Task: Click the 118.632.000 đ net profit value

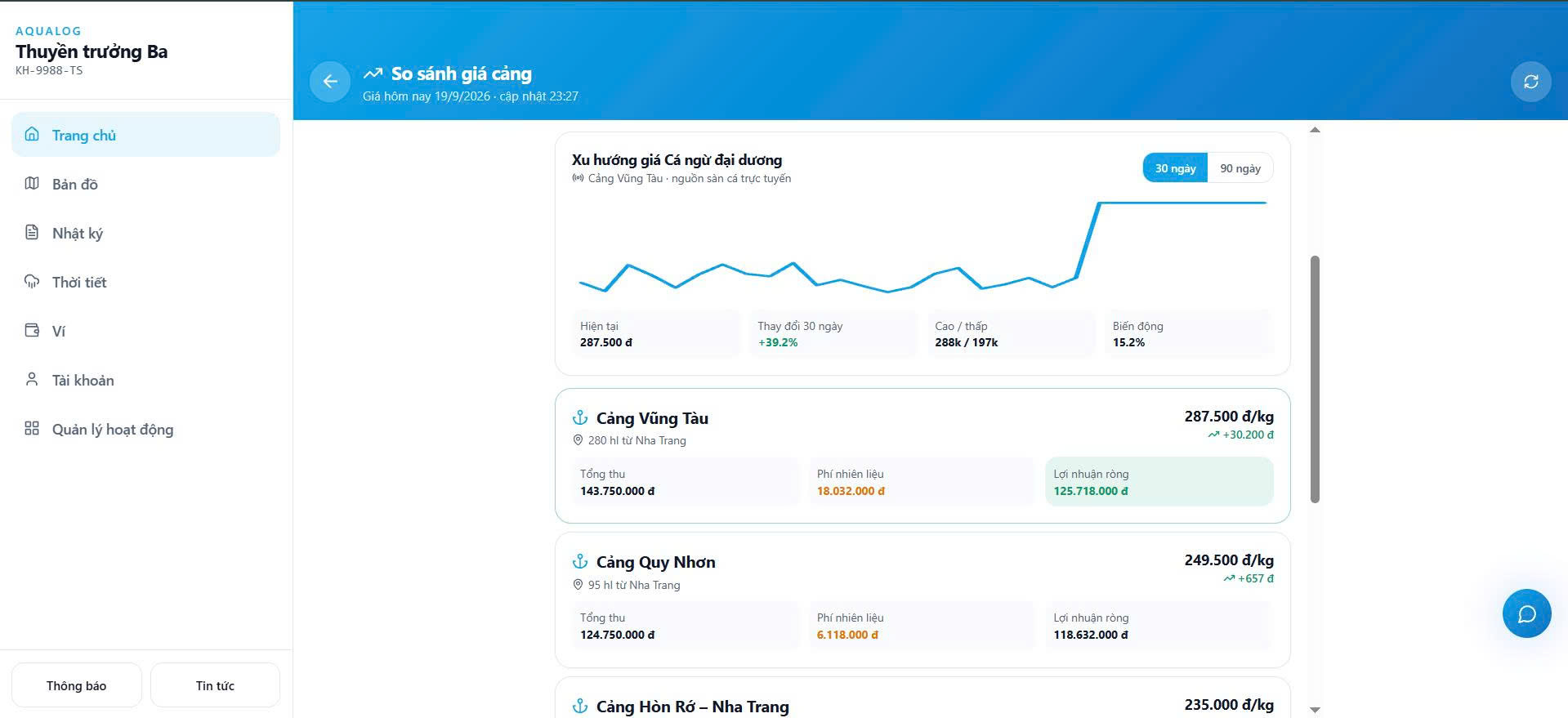Action: (1091, 635)
